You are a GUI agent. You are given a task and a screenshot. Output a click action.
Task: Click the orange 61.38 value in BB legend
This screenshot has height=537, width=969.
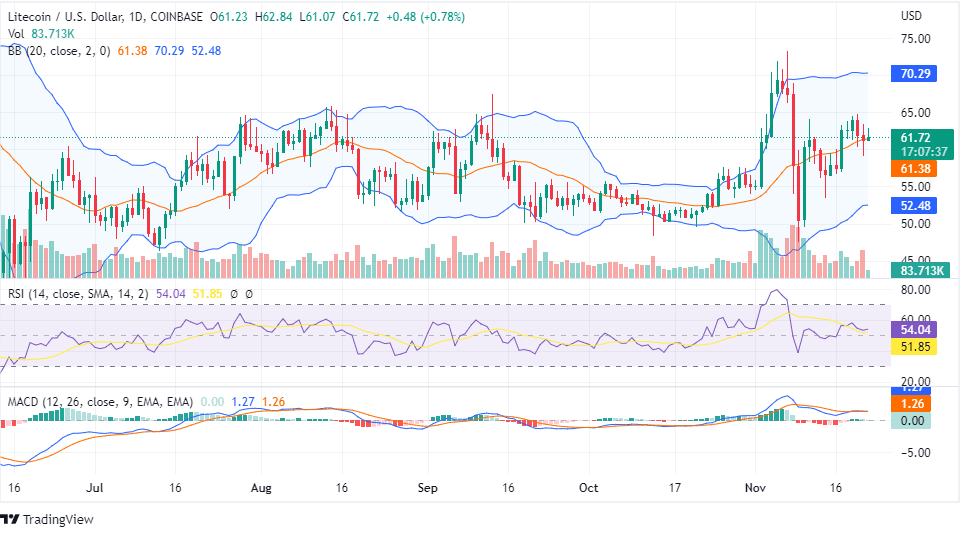pyautogui.click(x=132, y=51)
